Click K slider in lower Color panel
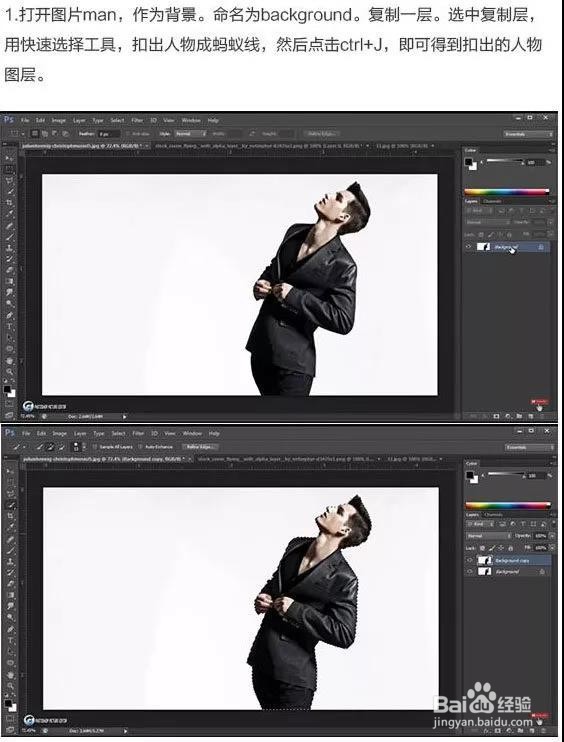Viewport: 564px width, 742px height. click(506, 474)
